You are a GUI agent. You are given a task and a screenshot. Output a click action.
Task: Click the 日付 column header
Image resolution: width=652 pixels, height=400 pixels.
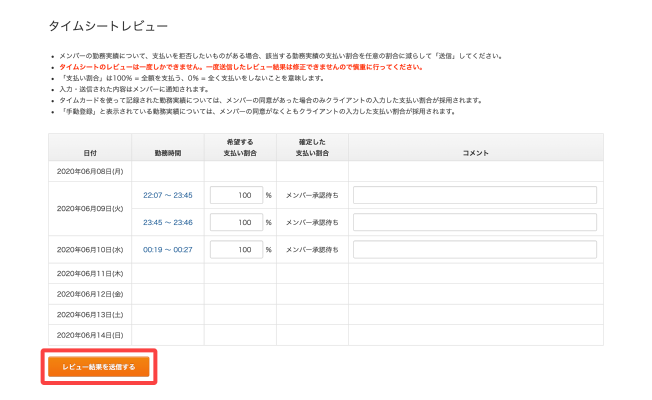click(90, 153)
